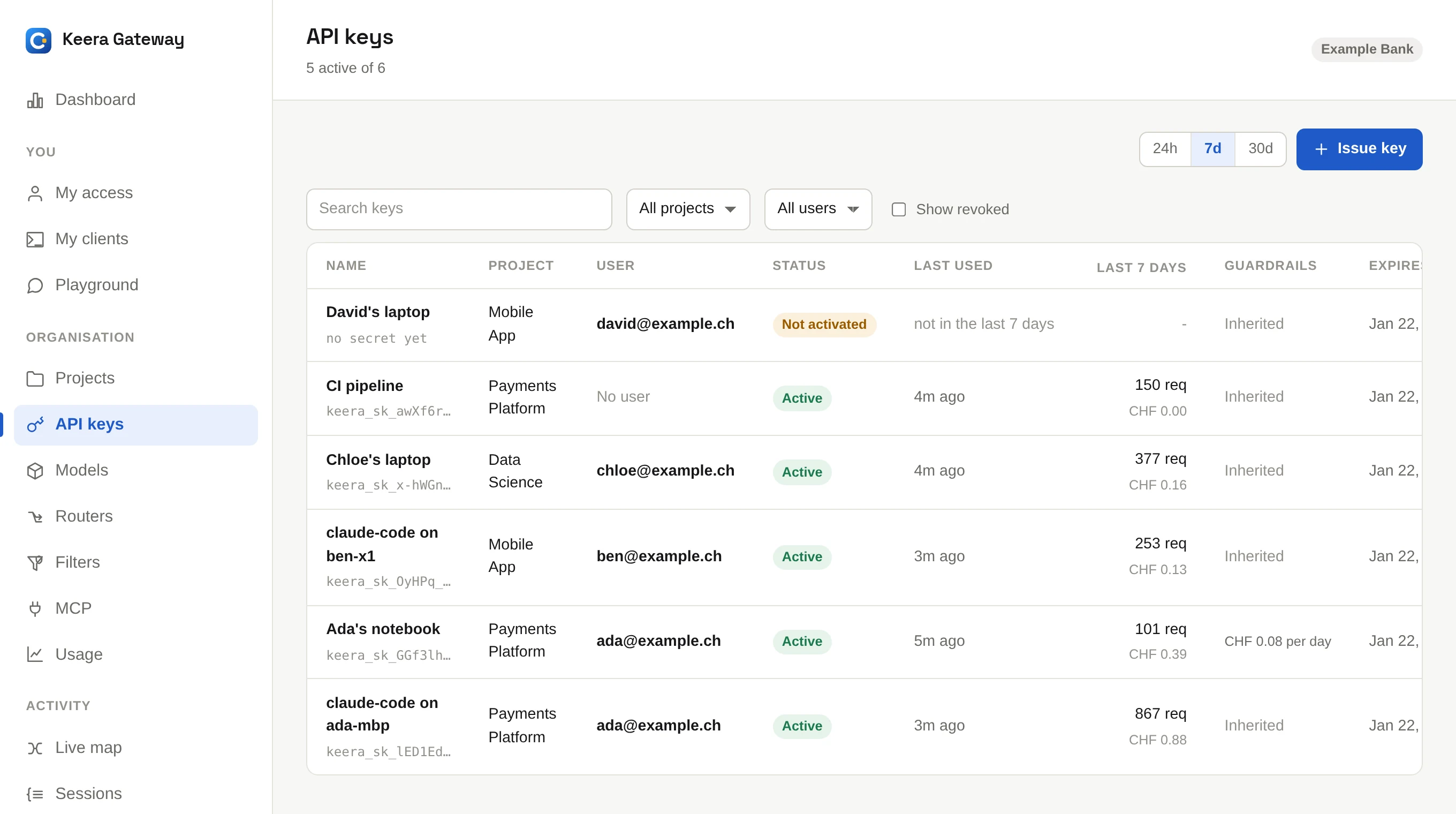
Task: Click the MCP plug icon
Action: click(x=35, y=609)
